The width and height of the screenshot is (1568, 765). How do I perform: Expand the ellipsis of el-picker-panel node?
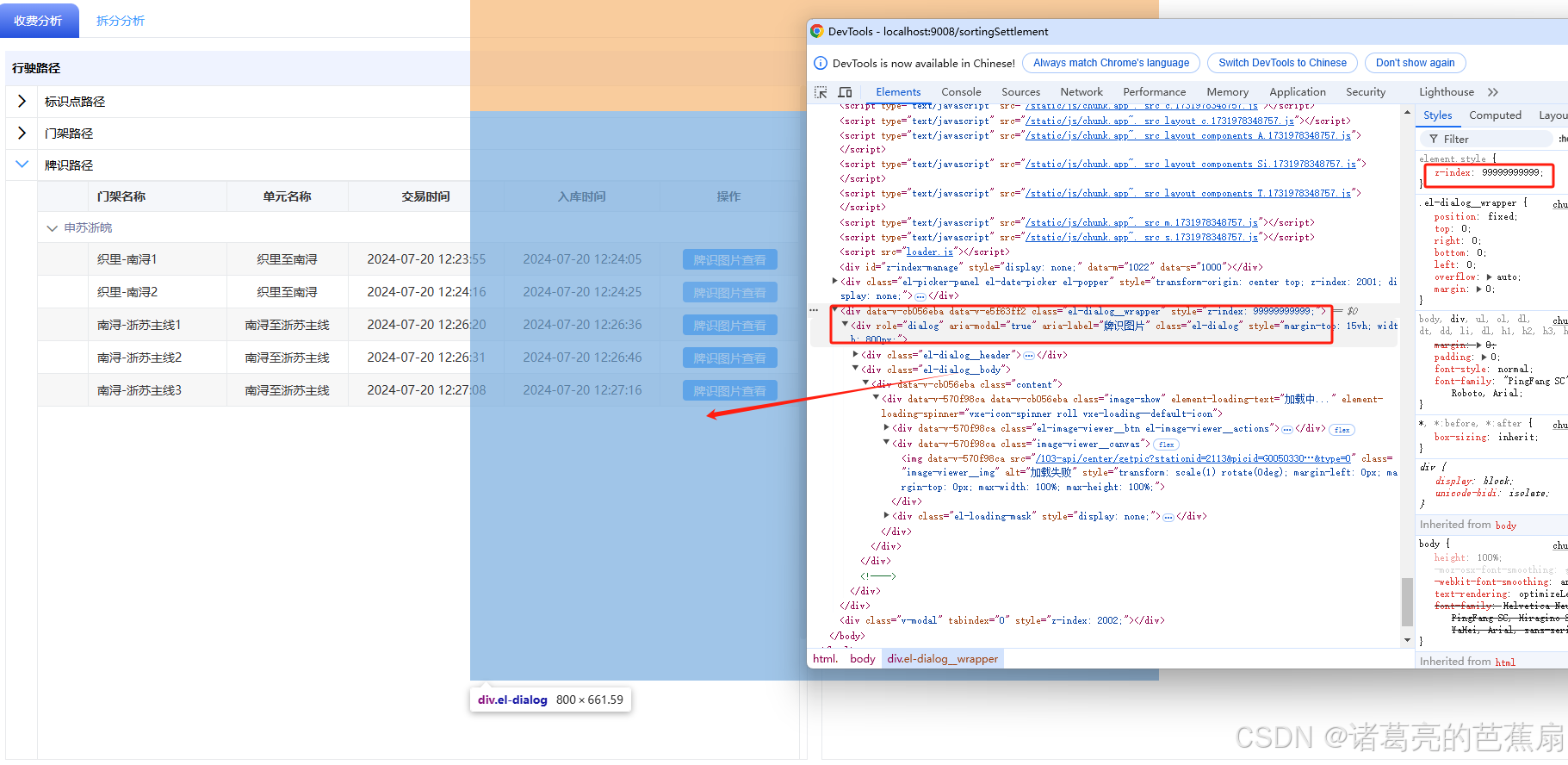(x=920, y=296)
